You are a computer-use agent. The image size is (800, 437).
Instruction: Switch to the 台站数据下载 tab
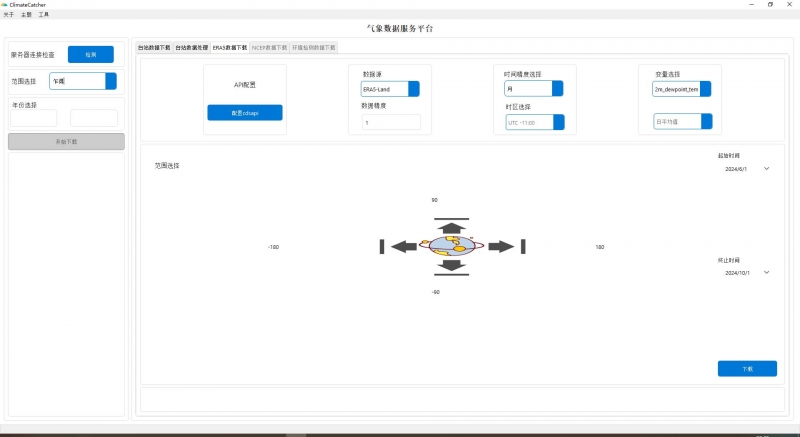coord(154,47)
